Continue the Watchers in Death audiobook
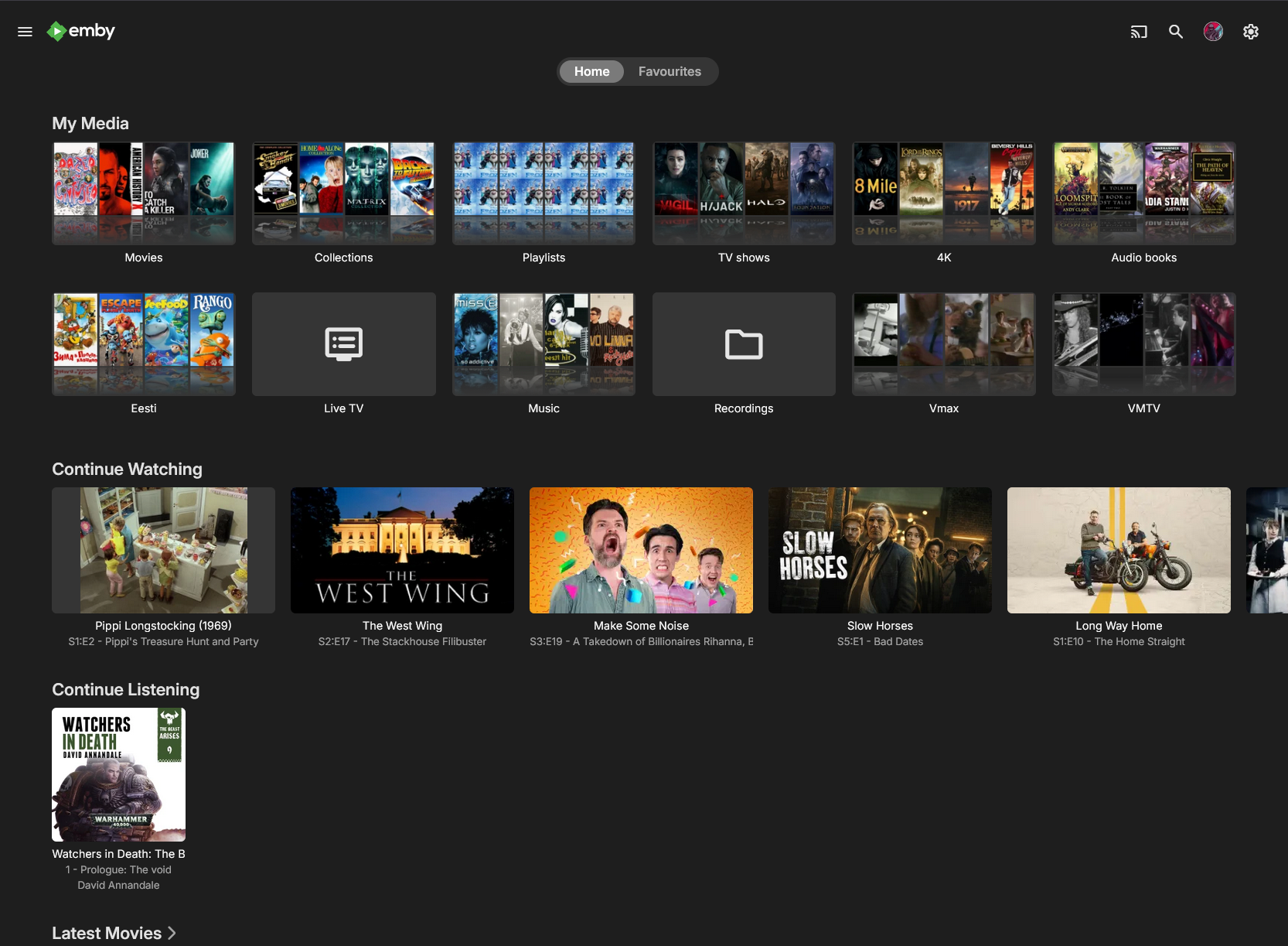1288x946 pixels. (118, 774)
